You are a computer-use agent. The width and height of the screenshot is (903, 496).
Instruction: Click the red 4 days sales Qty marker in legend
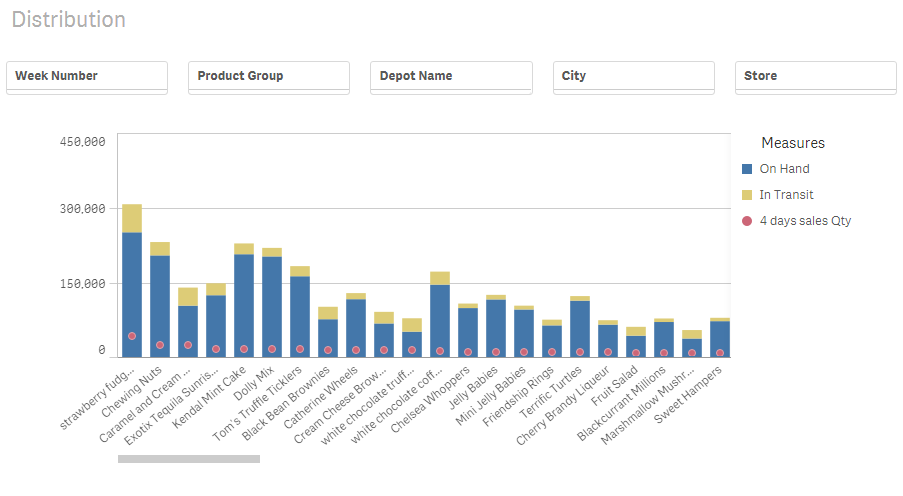tap(746, 221)
